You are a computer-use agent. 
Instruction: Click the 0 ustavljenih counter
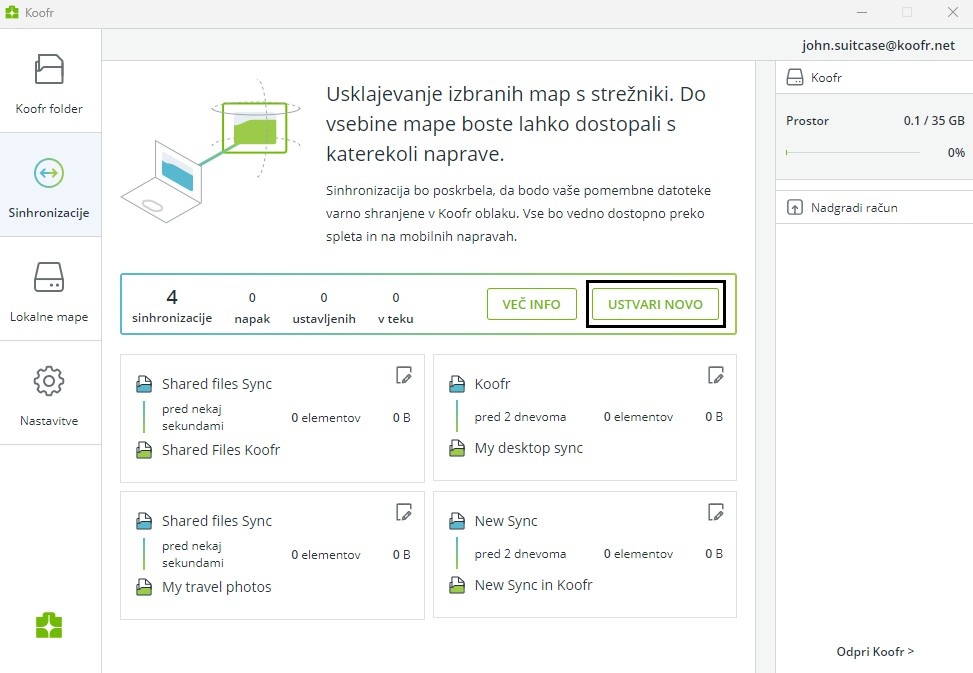(x=324, y=308)
